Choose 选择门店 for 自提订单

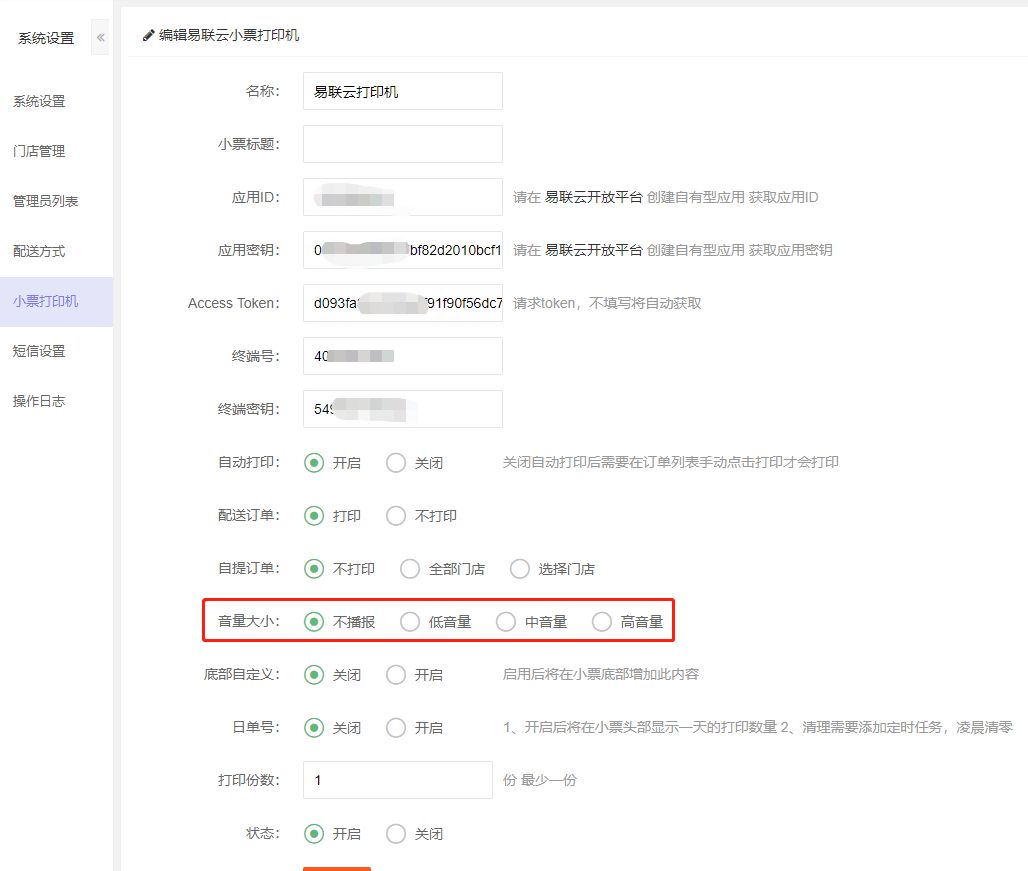click(x=520, y=569)
